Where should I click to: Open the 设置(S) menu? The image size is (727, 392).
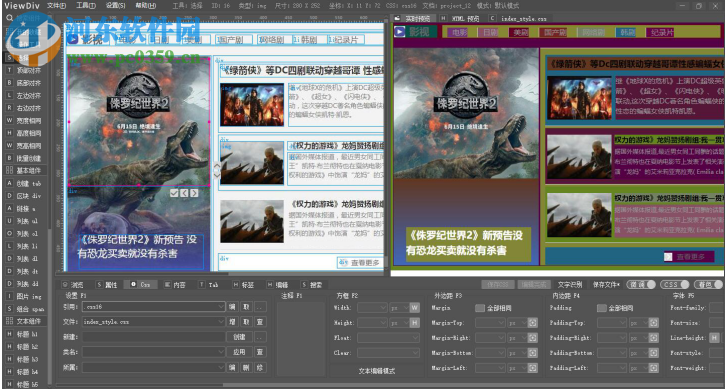click(x=115, y=6)
